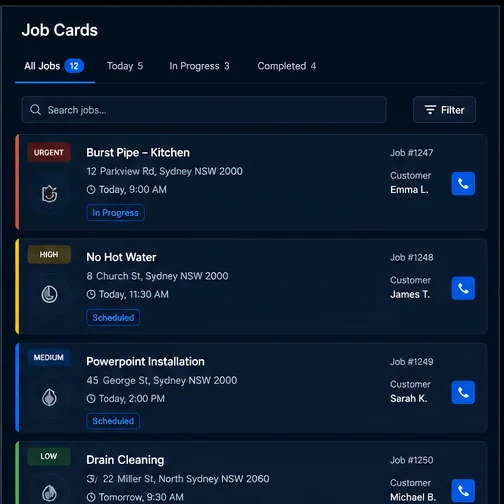Click customer name Emma L.

409,190
